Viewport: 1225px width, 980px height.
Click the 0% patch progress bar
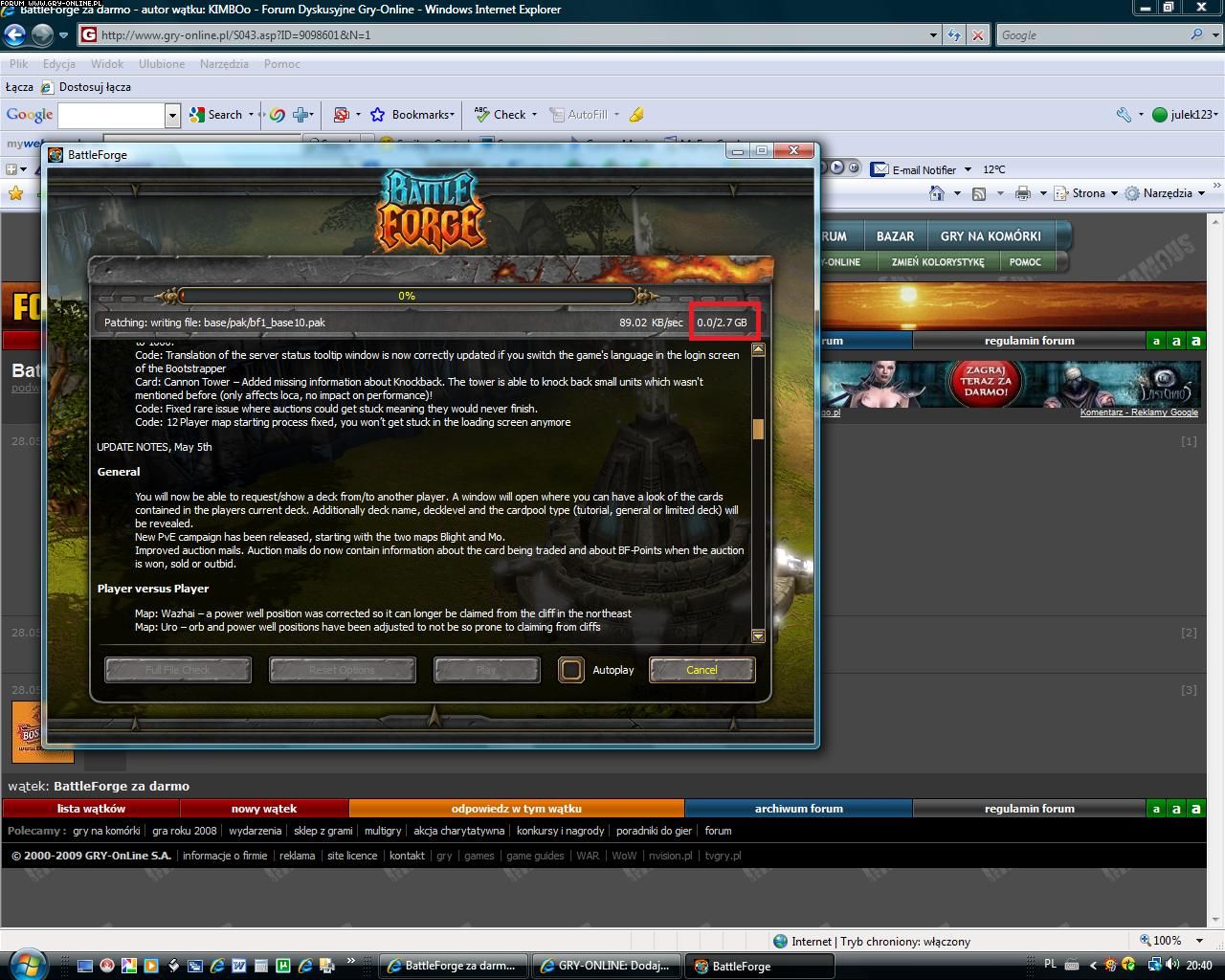click(x=407, y=296)
